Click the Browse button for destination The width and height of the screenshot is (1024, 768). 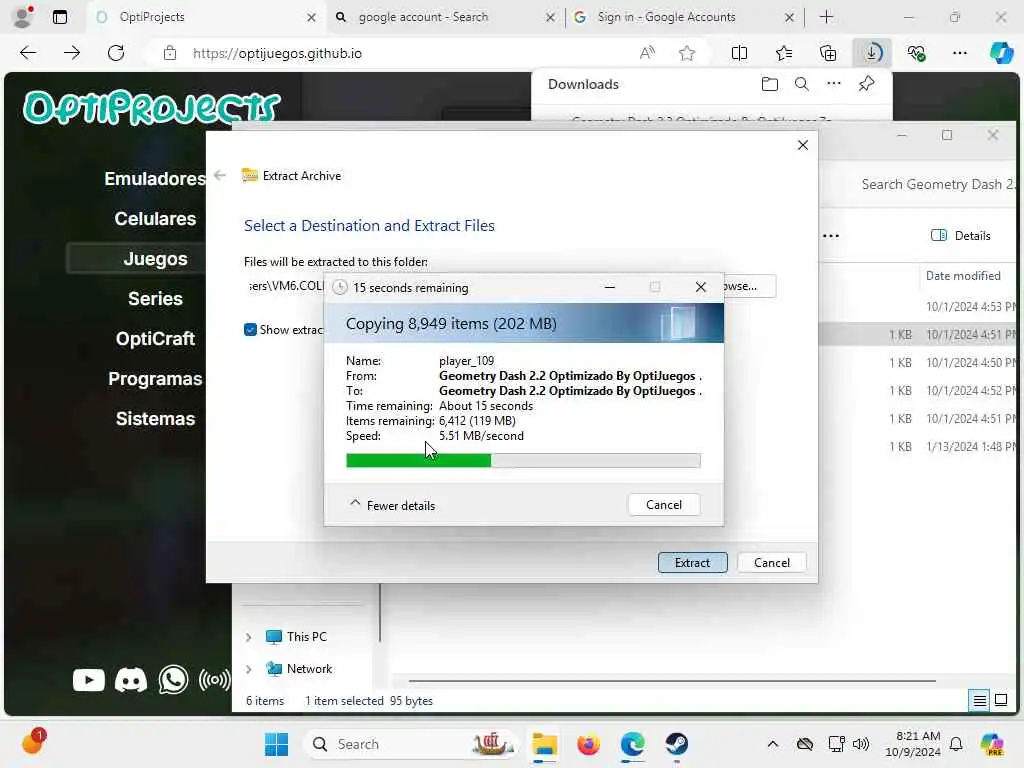coord(750,286)
